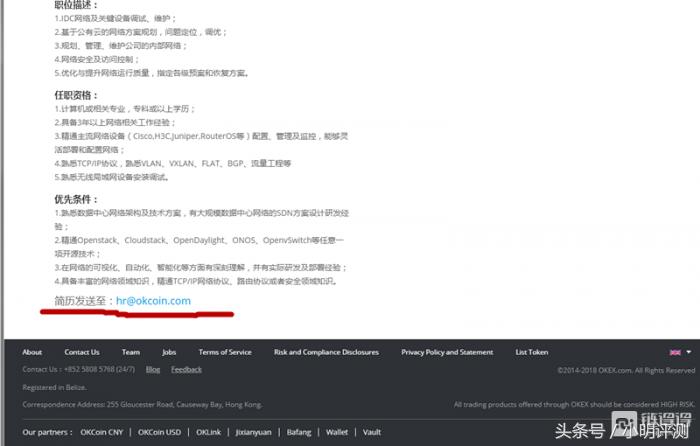The height and width of the screenshot is (446, 700).
Task: Open Risk and Compliance Disclosures link
Action: coord(326,352)
